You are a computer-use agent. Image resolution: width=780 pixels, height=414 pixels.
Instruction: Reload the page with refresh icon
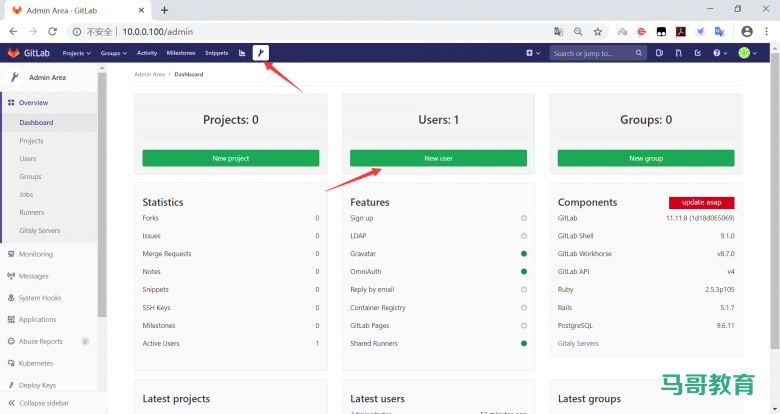point(52,31)
